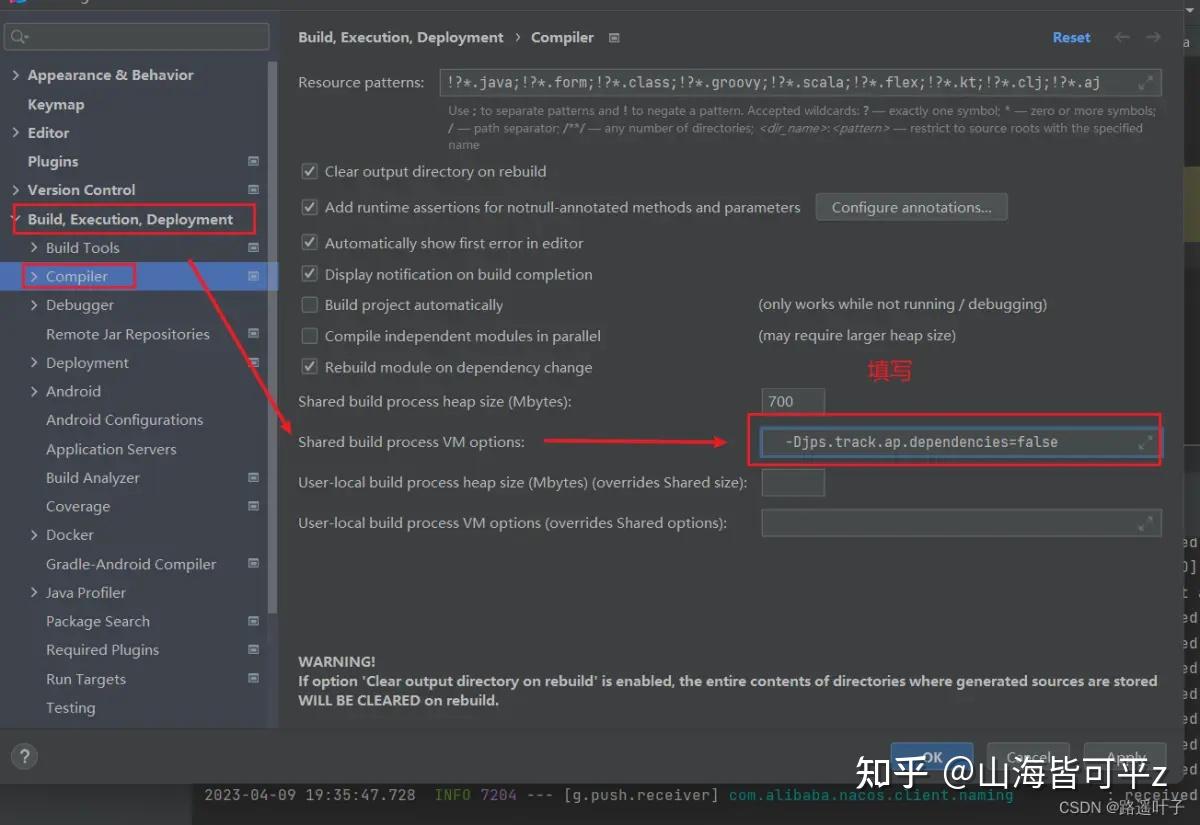The image size is (1200, 825).
Task: Expand the Resource patterns field editor icon
Action: click(x=1146, y=82)
